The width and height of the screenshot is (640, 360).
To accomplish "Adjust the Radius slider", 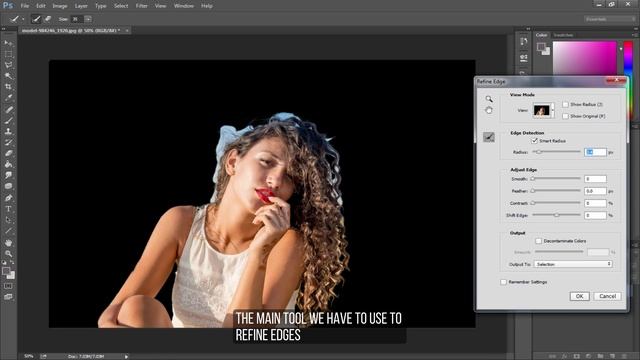I will [539, 152].
